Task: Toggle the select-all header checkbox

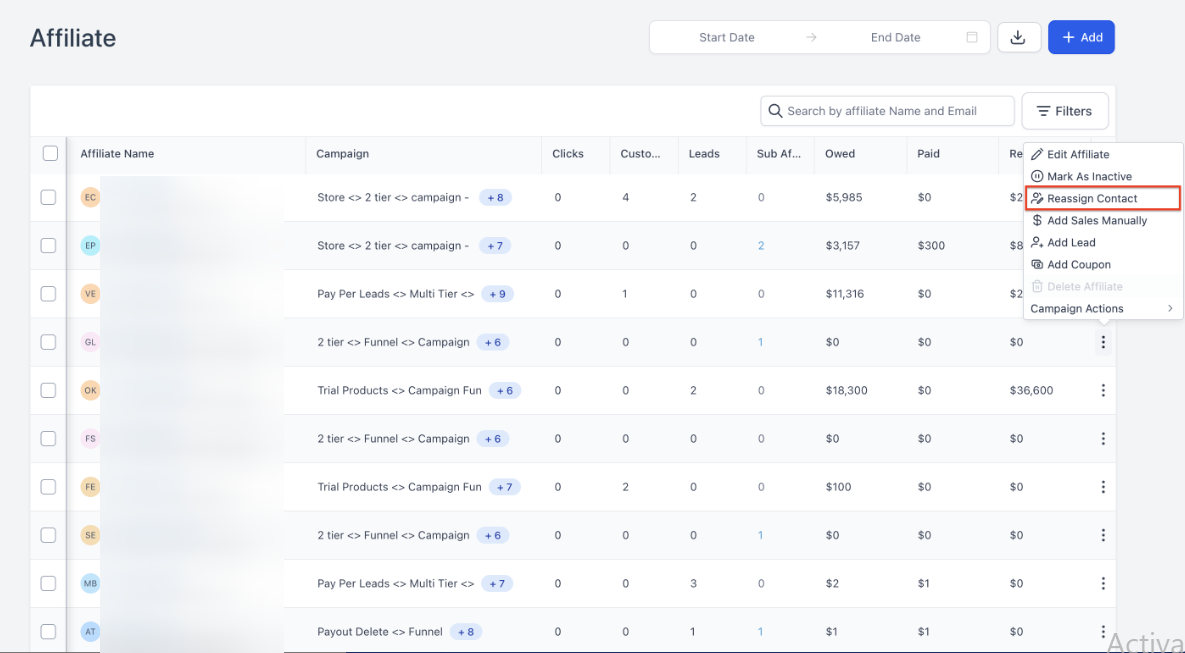Action: (x=50, y=154)
